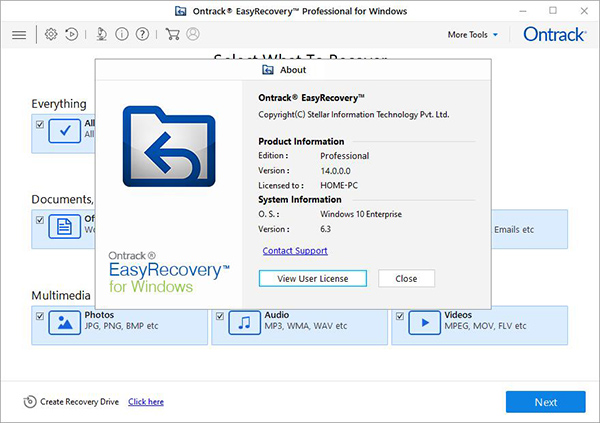Click the user account icon
Viewport: 600px width, 423px height.
coord(193,34)
